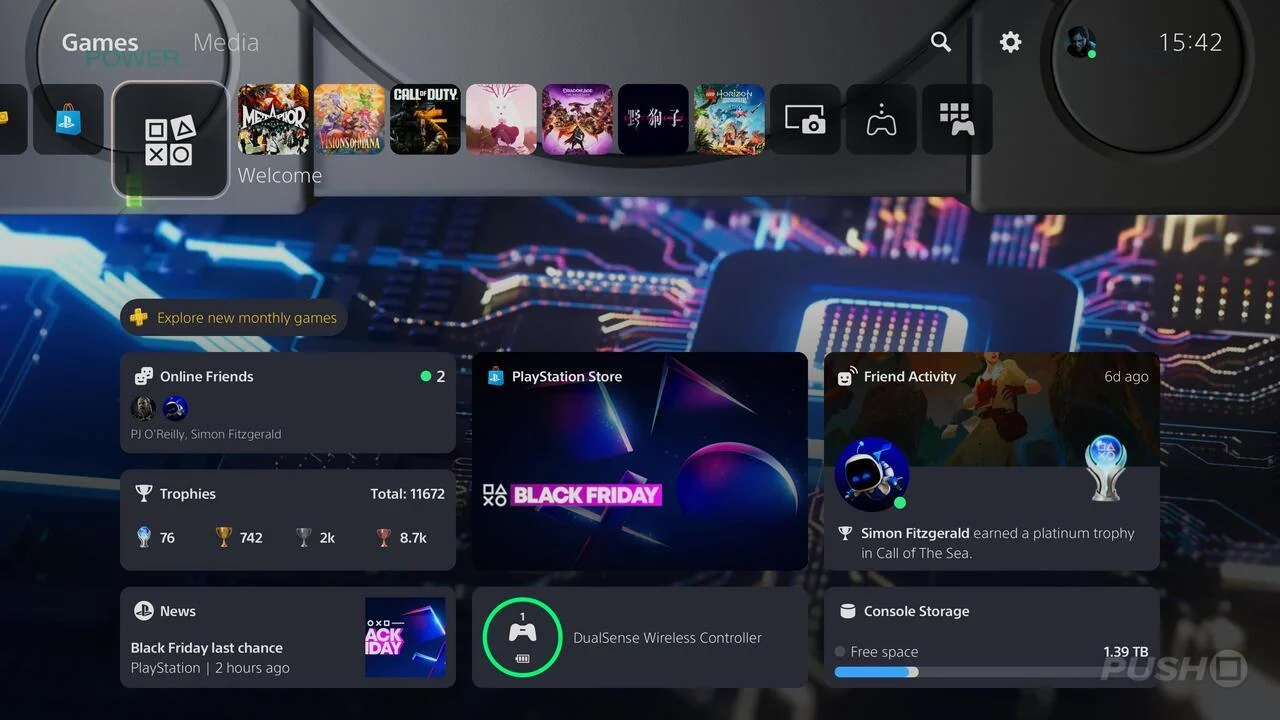The image size is (1280, 720).
Task: Open the PlayStation Store bag tile
Action: coord(67,119)
